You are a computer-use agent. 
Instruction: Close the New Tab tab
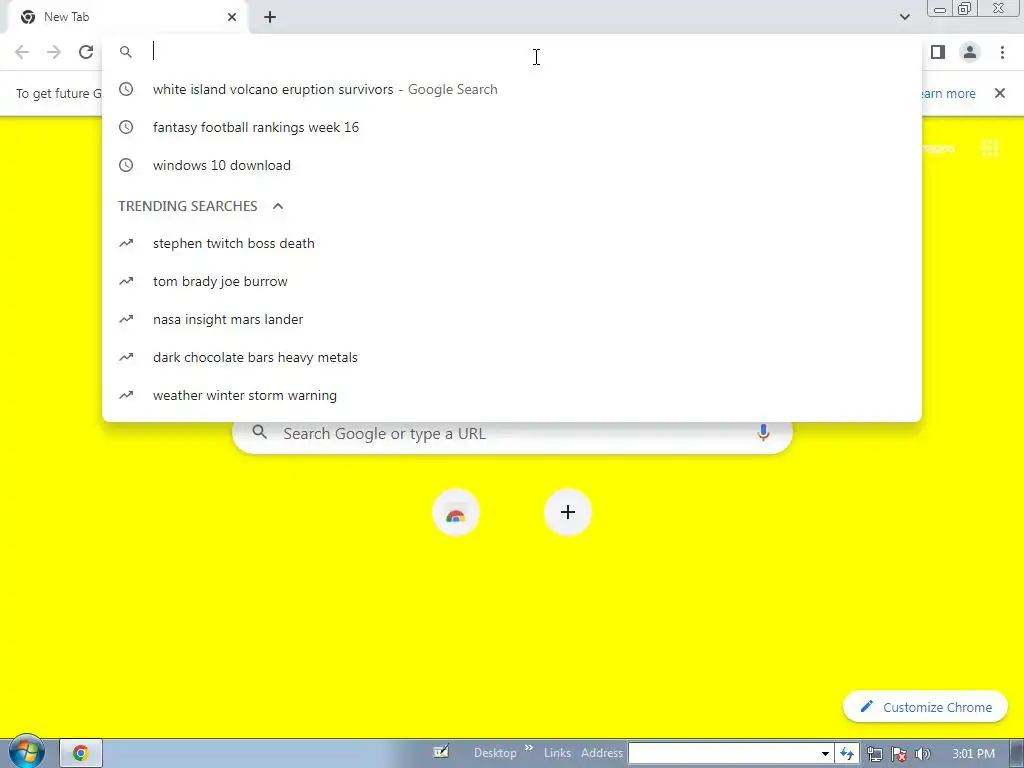click(232, 17)
